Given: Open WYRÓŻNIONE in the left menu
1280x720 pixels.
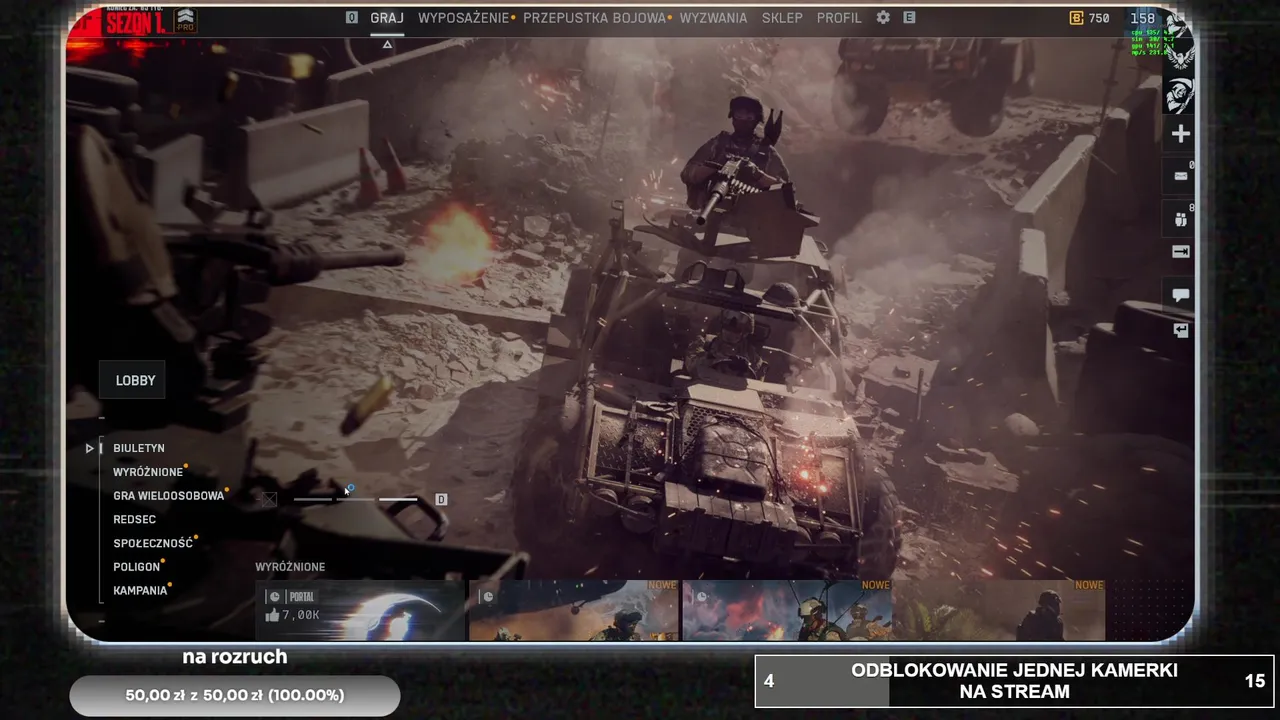Looking at the screenshot, I should (148, 472).
